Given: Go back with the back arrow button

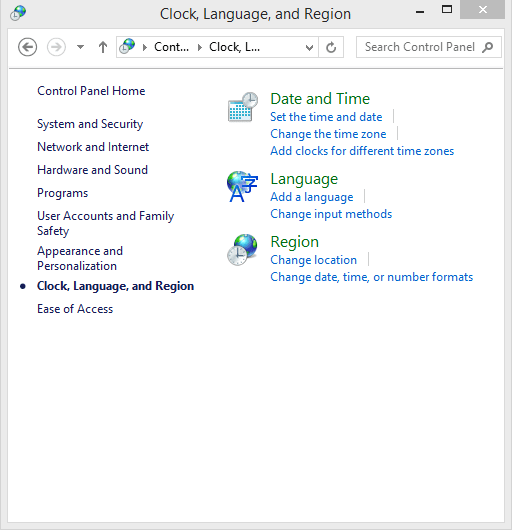Looking at the screenshot, I should [x=27, y=47].
